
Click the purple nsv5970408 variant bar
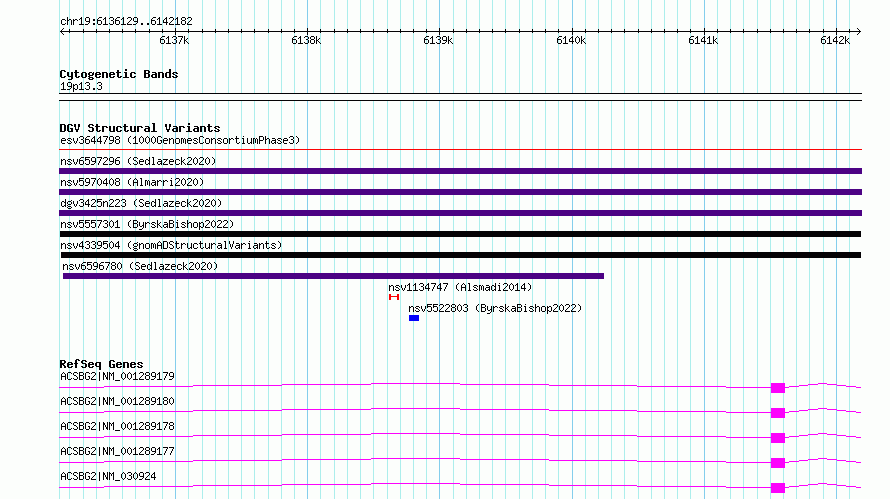460,192
